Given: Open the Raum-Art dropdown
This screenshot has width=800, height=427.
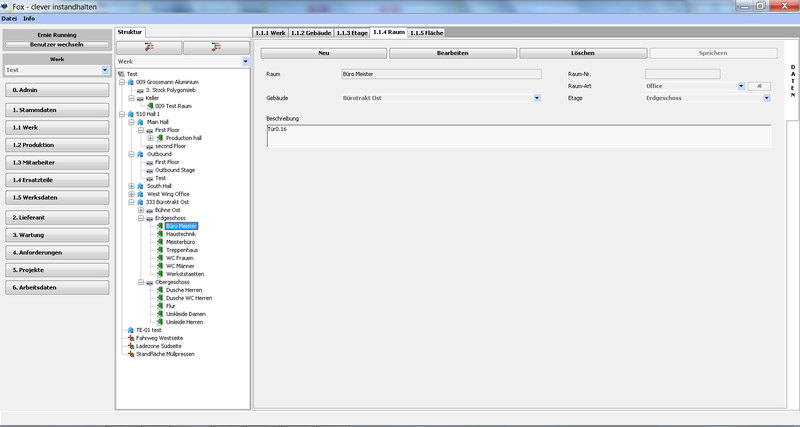Looking at the screenshot, I should (x=740, y=86).
